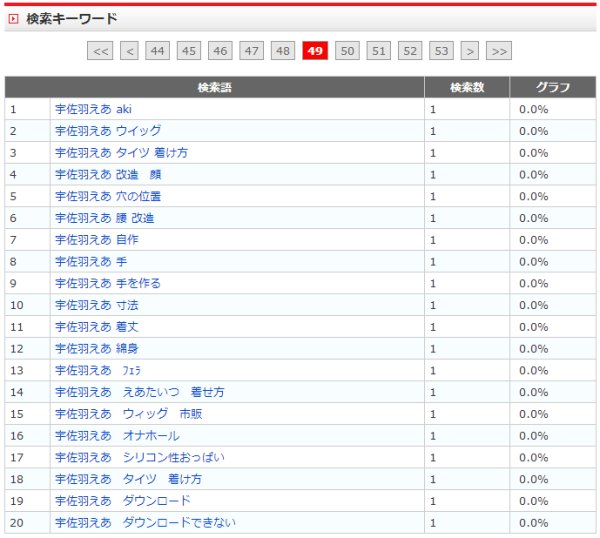Open keyword link 宇佐羽えあ 自作
Viewport: 600px width, 538px height.
coord(97,240)
